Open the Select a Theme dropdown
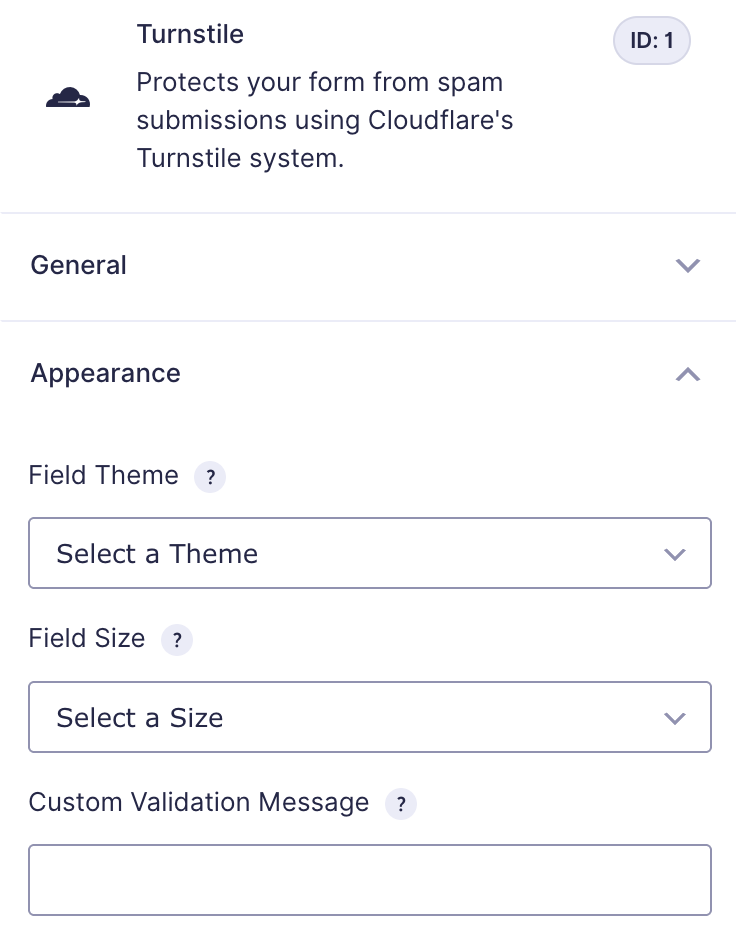This screenshot has height=938, width=736. pyautogui.click(x=369, y=553)
